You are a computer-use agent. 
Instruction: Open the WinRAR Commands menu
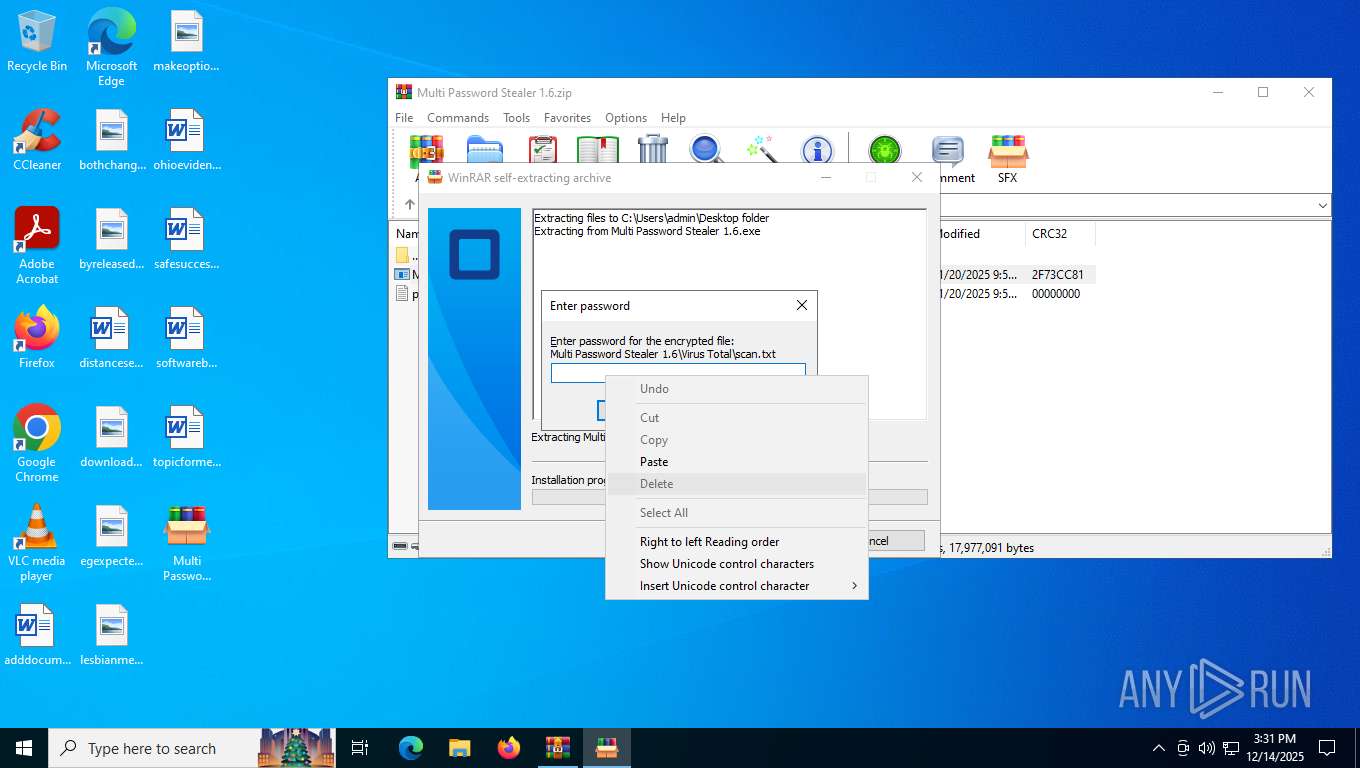pyautogui.click(x=458, y=118)
